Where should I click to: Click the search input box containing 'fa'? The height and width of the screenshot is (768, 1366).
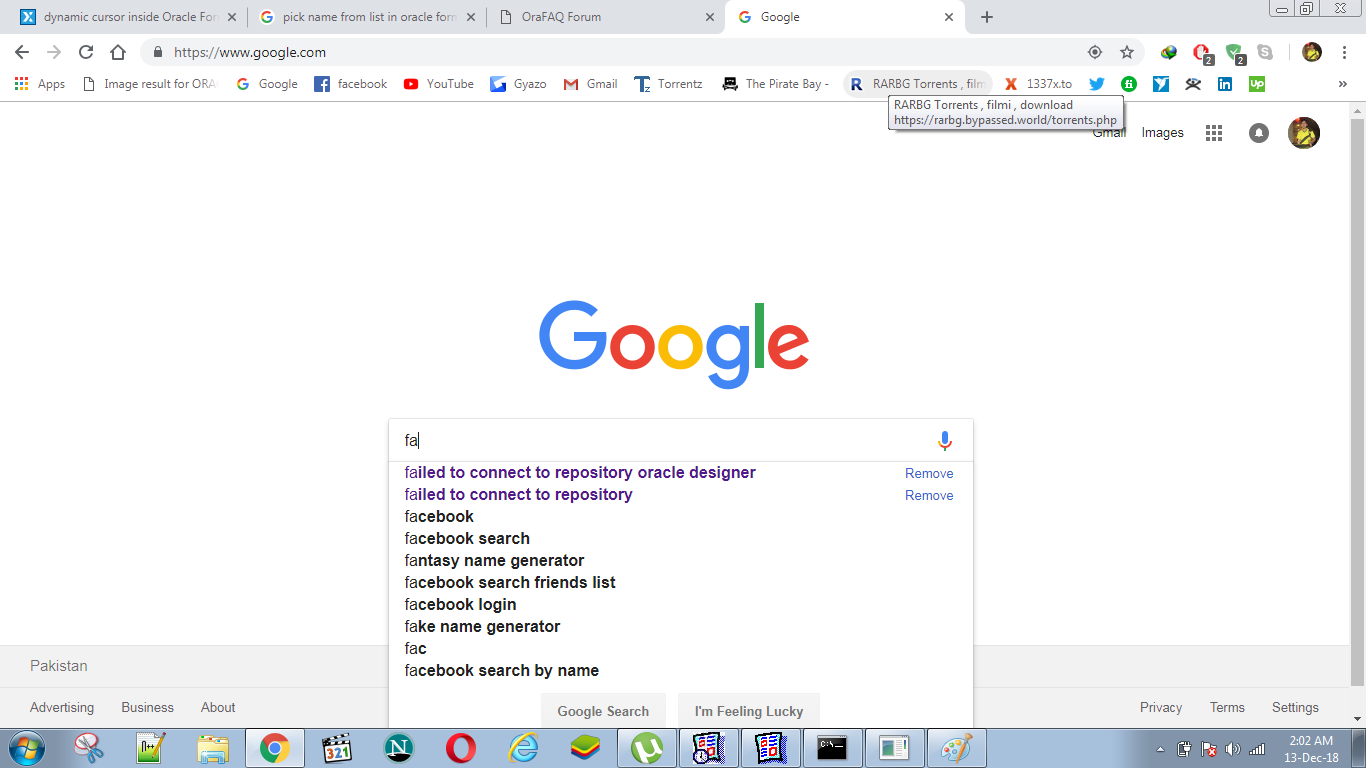coord(660,440)
